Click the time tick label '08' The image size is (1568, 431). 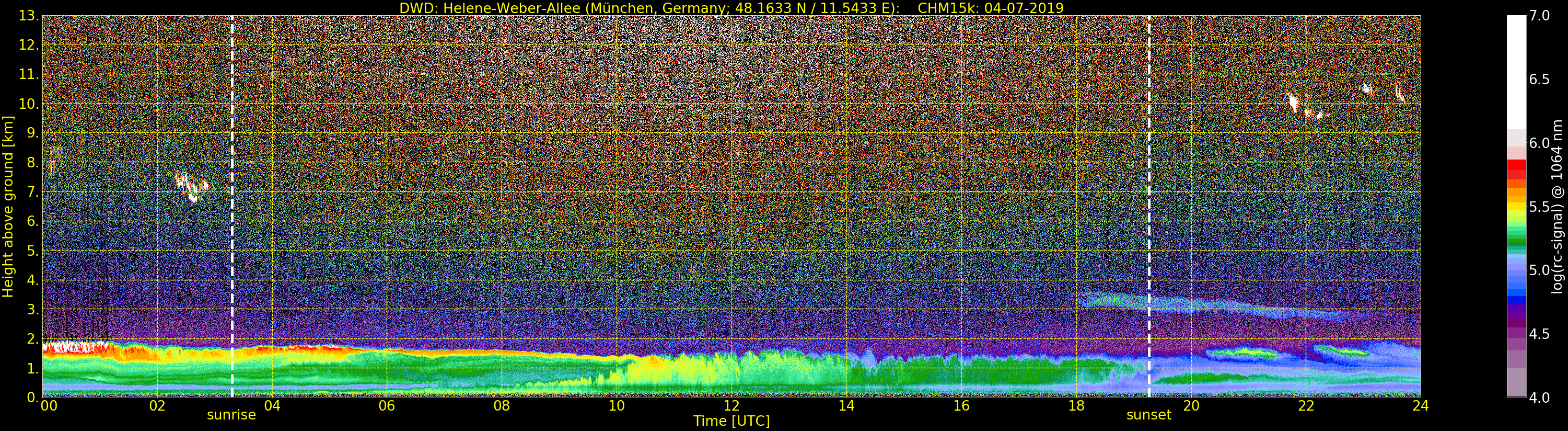pos(502,406)
